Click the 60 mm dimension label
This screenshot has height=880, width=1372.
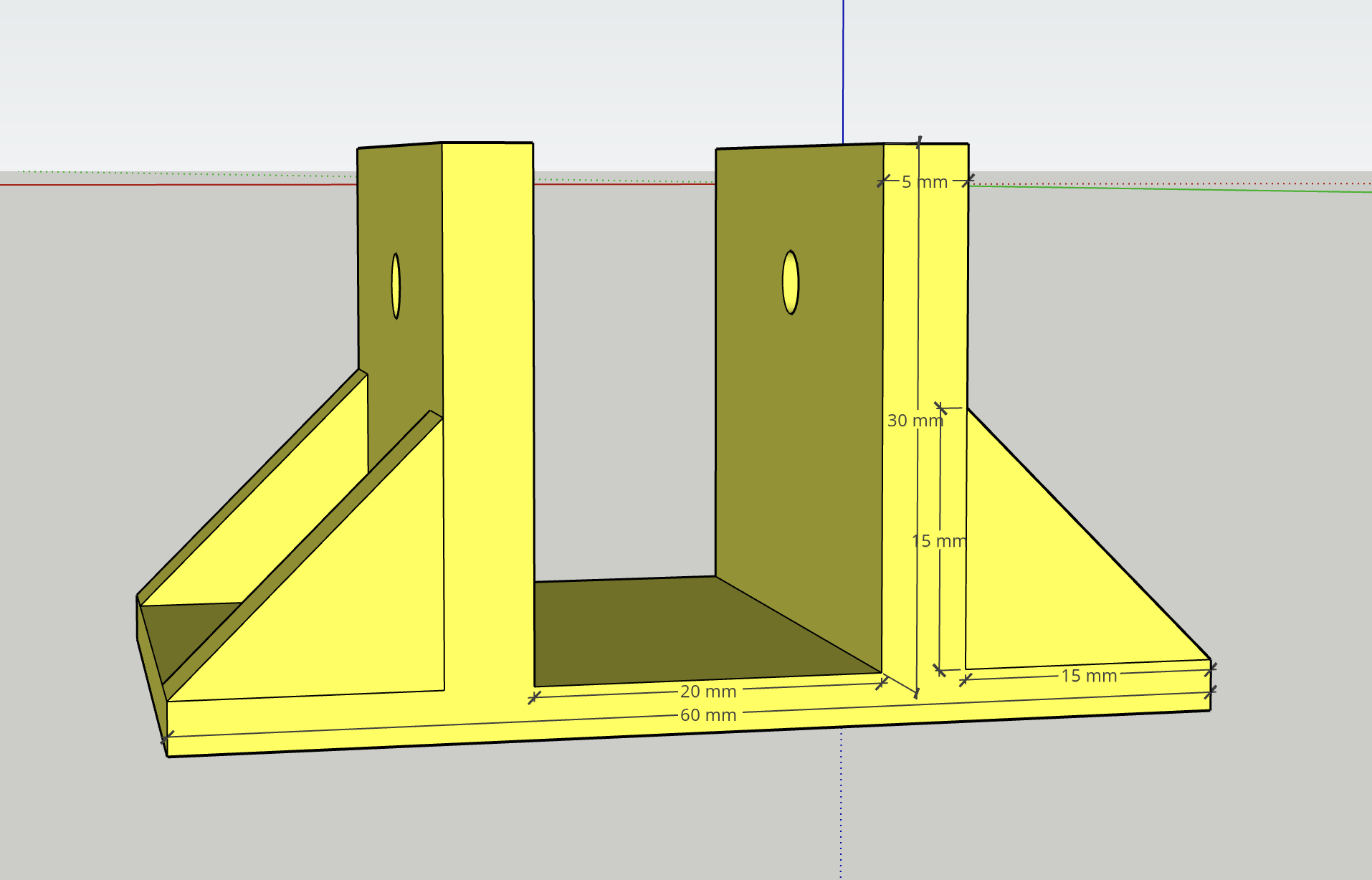(708, 715)
